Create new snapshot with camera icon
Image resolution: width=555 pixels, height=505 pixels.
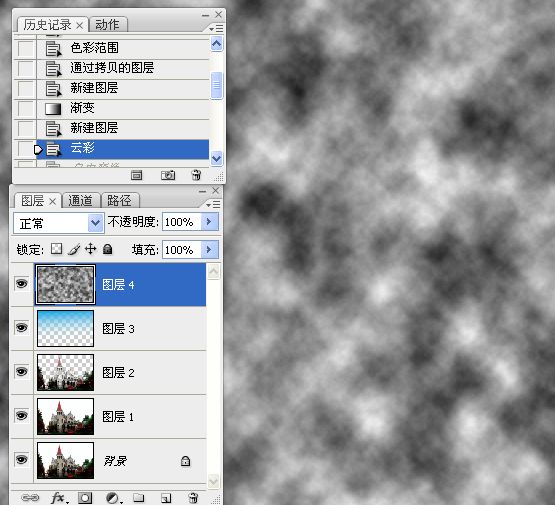168,175
